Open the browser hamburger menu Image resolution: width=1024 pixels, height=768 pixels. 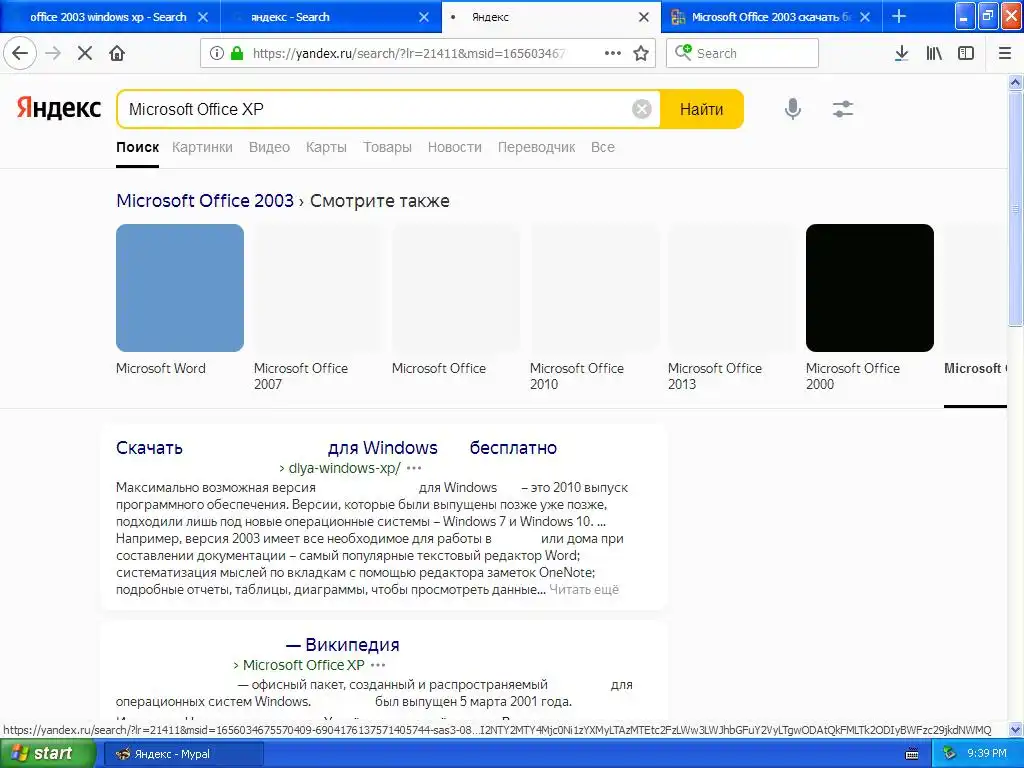click(x=1005, y=53)
